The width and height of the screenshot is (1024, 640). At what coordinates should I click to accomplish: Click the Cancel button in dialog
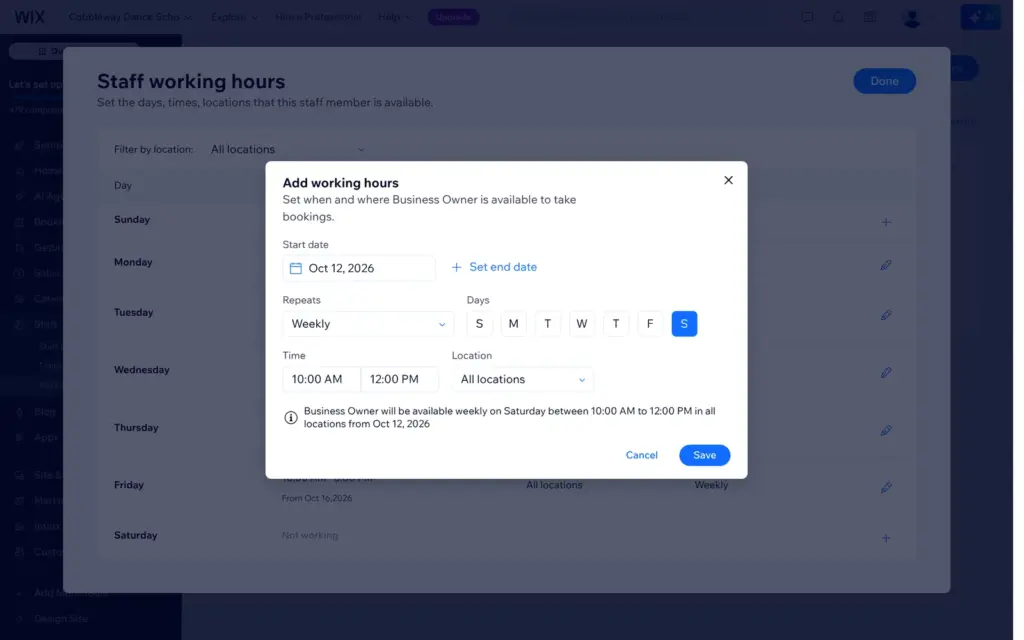coord(641,455)
